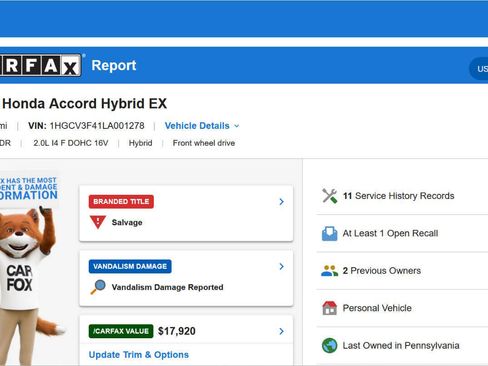This screenshot has height=366, width=488.
Task: Click Honda Accord Hybrid EX heading
Action: point(84,103)
